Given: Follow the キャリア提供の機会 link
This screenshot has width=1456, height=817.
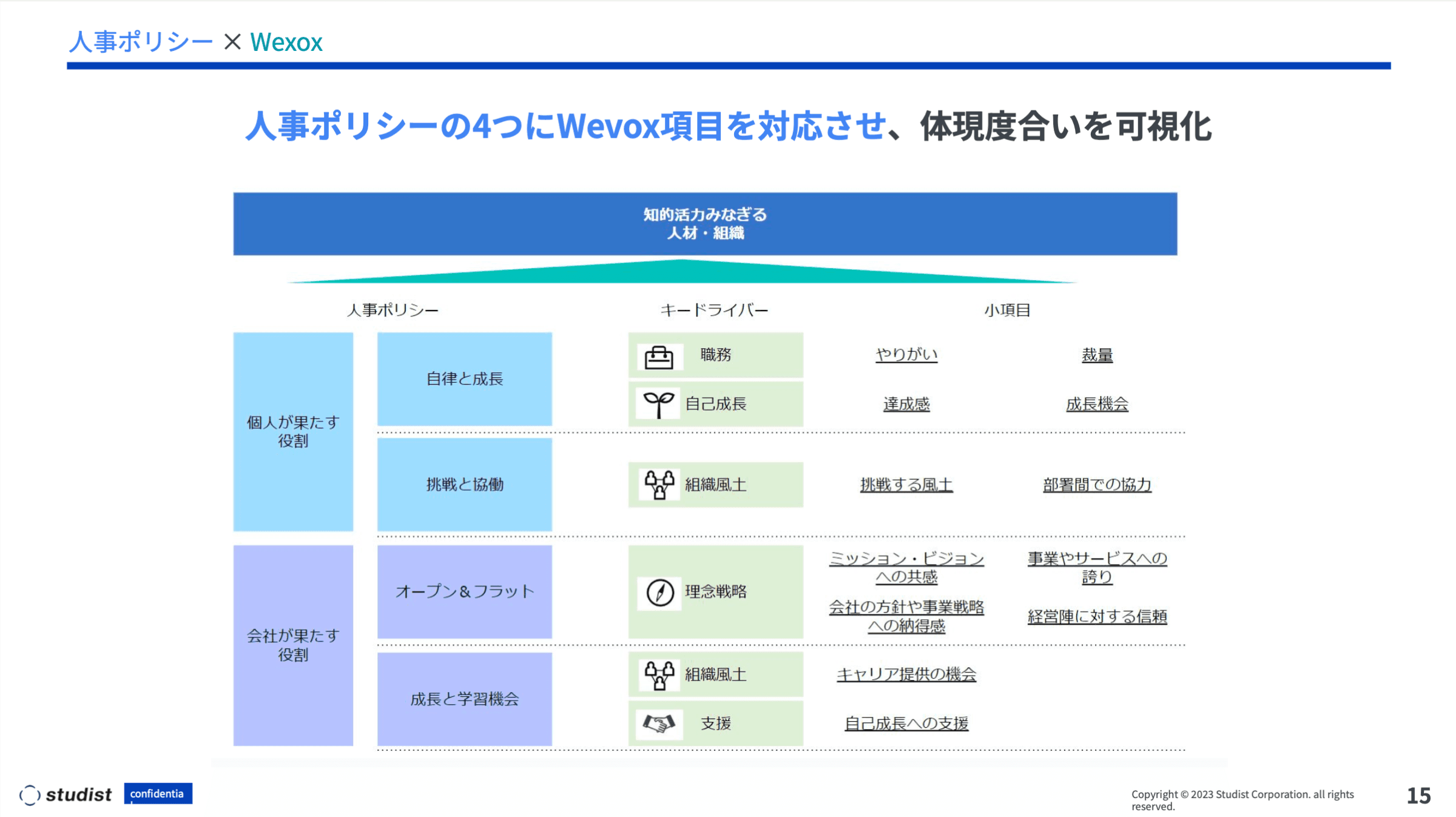Looking at the screenshot, I should pyautogui.click(x=906, y=674).
